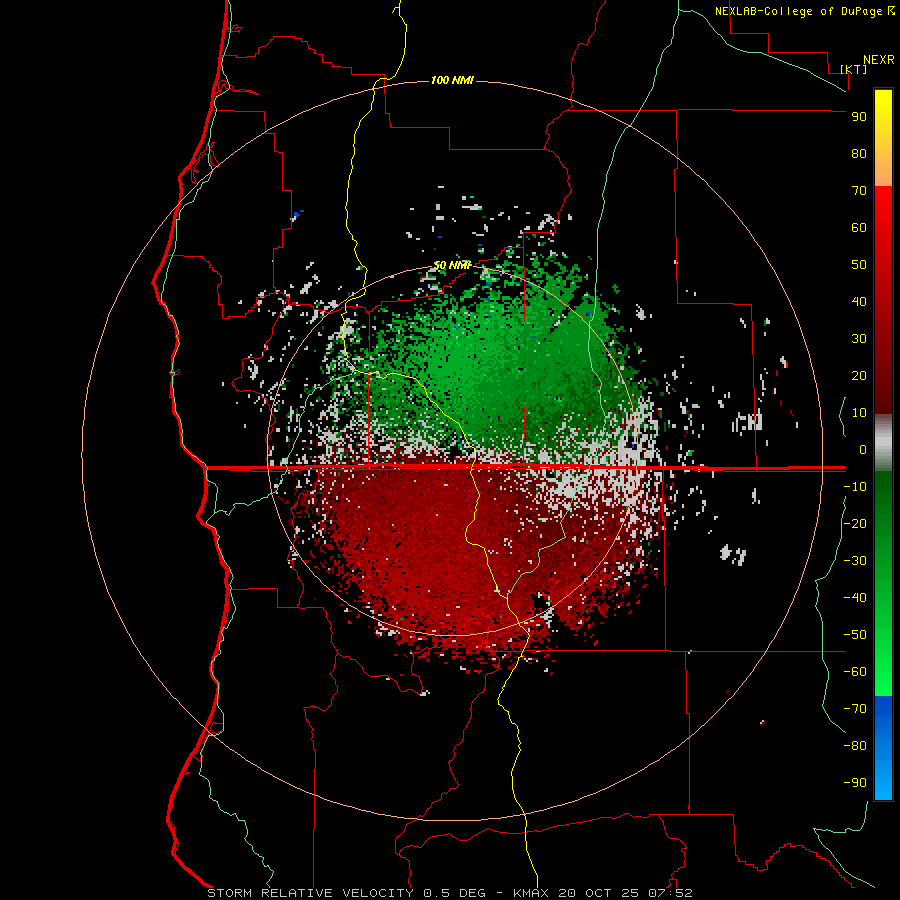Viewport: 900px width, 900px height.
Task: Click the -30 value on the velocity scale
Action: pyautogui.click(x=855, y=561)
